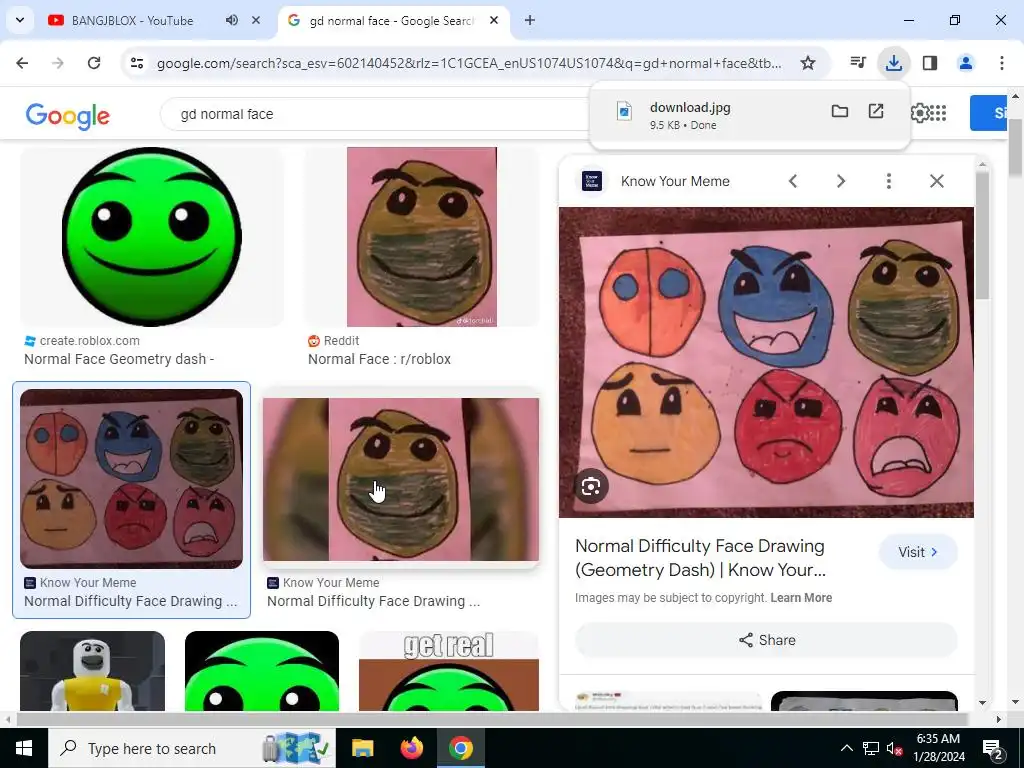Click the preview panel scrollbar thumb

pos(982,235)
